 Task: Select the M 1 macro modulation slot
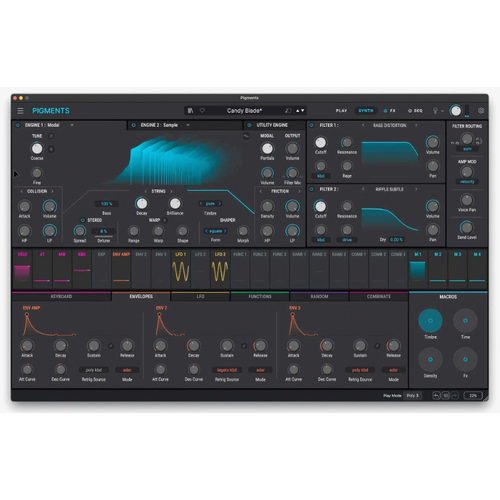tap(418, 269)
